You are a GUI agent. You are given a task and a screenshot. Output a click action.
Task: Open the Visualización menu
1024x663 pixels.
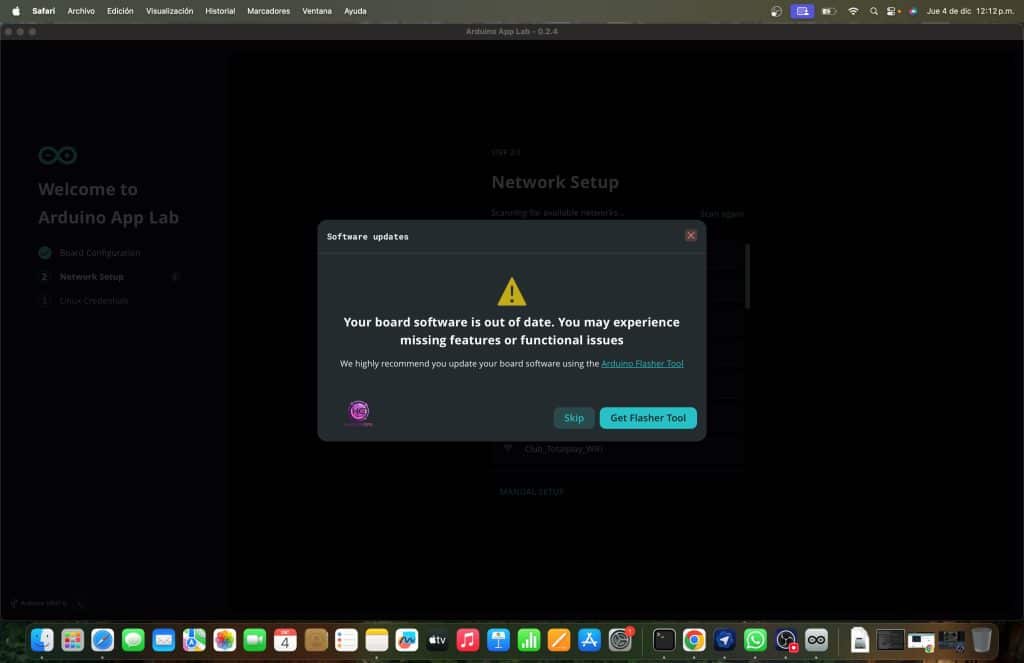pos(169,11)
